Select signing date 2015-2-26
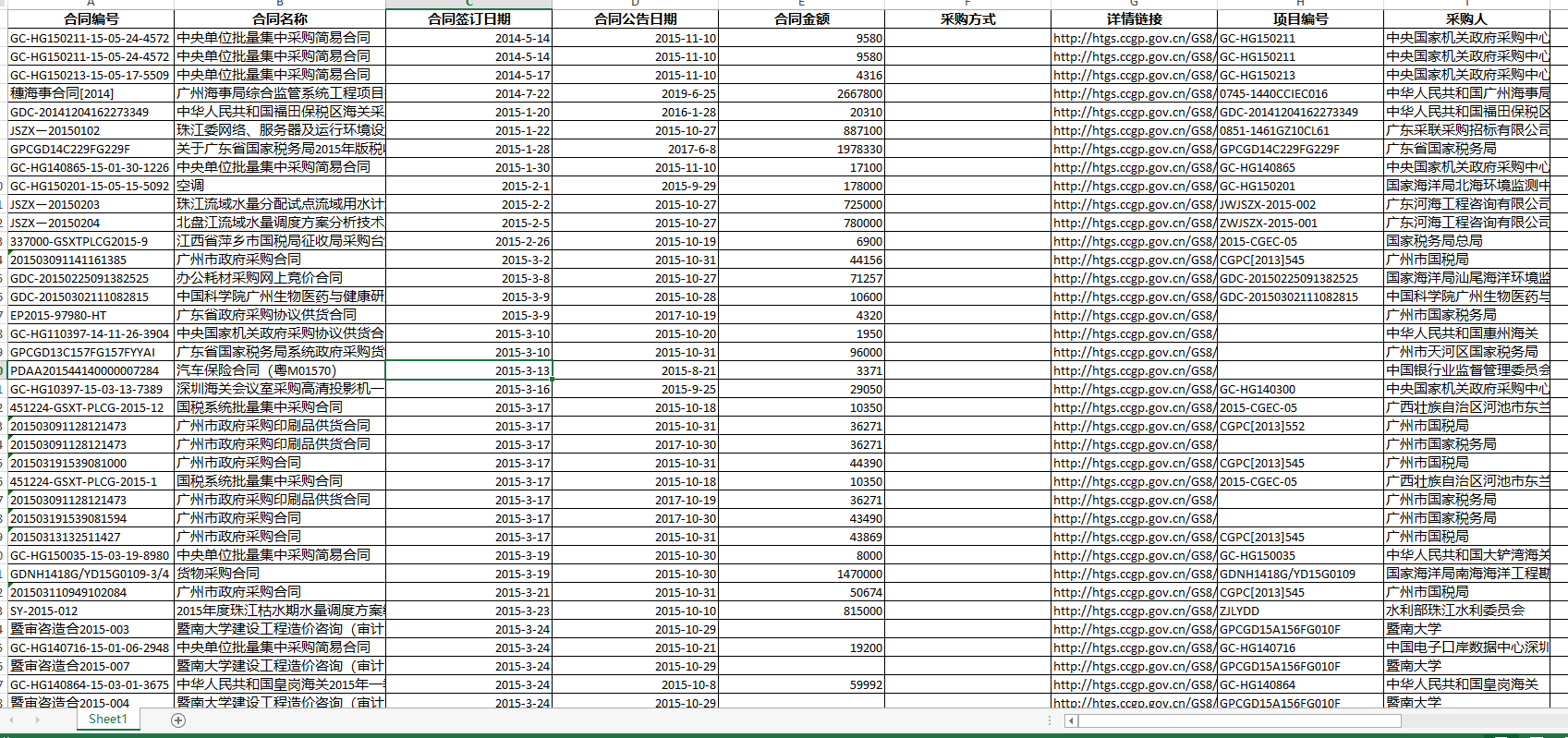The image size is (1568, 738). [468, 241]
